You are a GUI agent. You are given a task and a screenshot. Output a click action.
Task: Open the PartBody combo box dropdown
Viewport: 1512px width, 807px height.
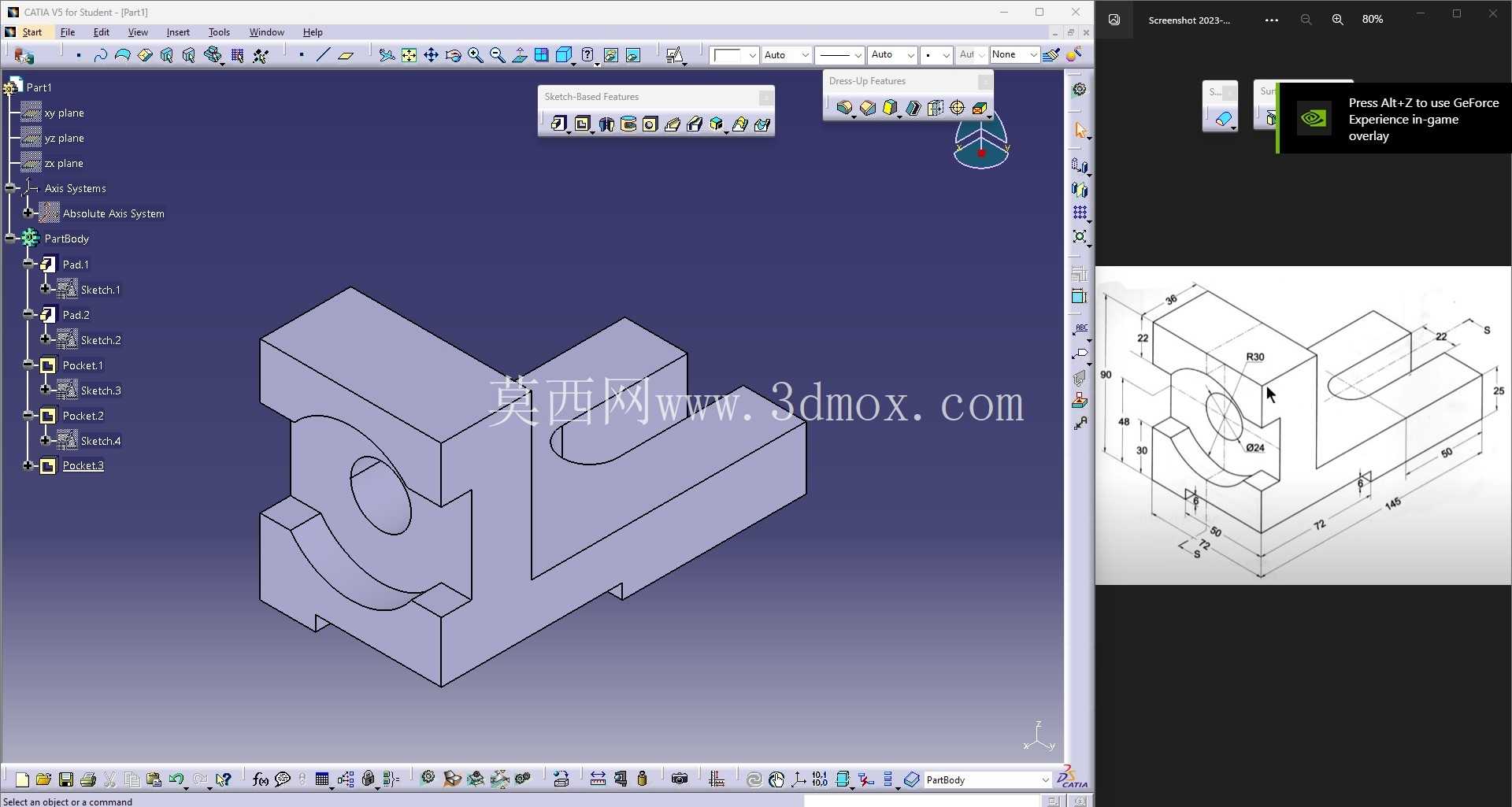(x=1045, y=780)
